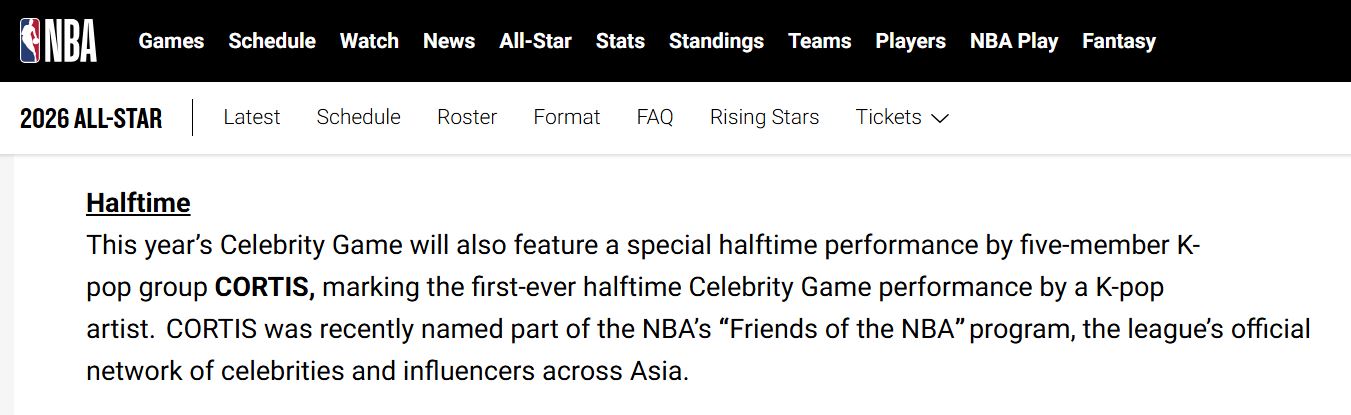This screenshot has height=415, width=1351.
Task: Go to the Players page
Action: pyautogui.click(x=910, y=41)
